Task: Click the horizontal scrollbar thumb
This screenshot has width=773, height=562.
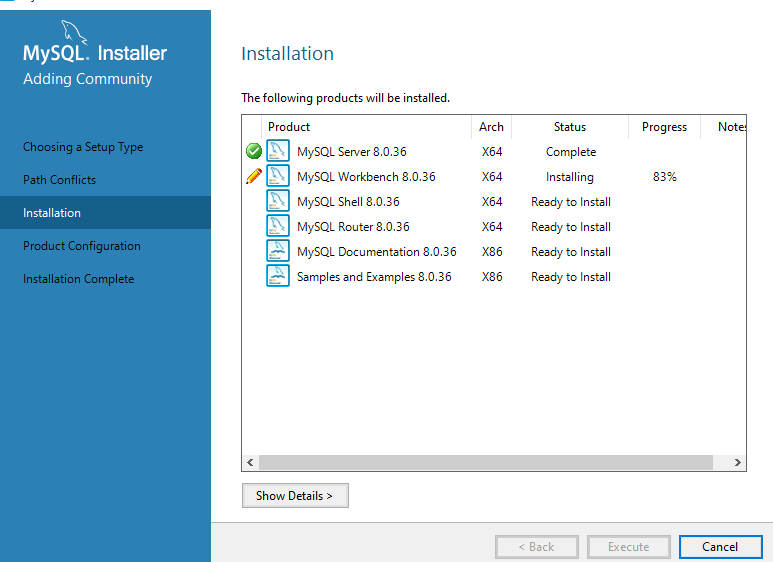Action: [486, 462]
